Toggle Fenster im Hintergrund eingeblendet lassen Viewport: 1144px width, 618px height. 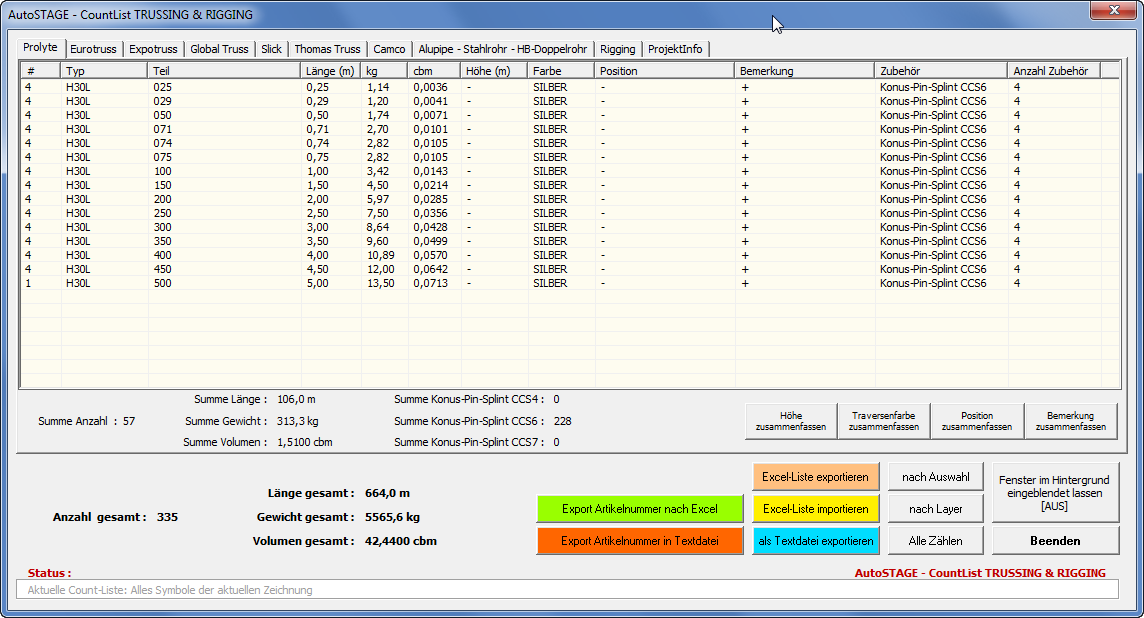pos(1054,493)
